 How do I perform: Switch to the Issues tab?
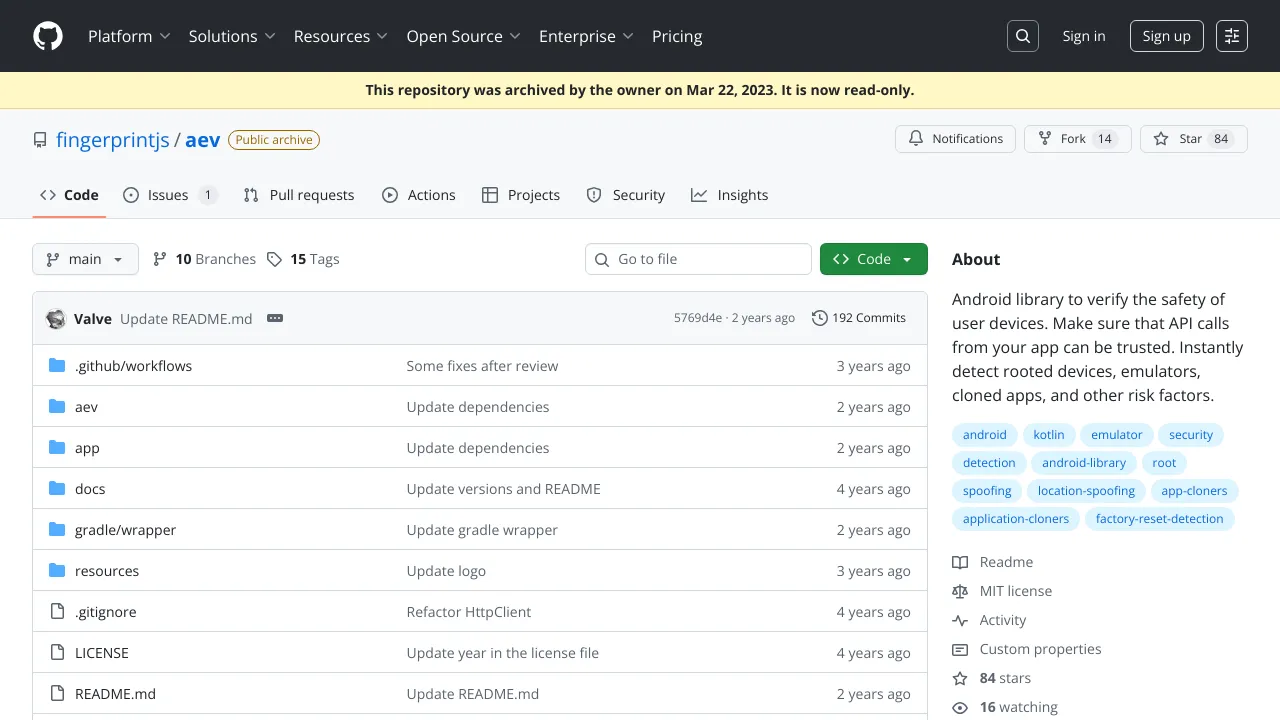point(169,195)
